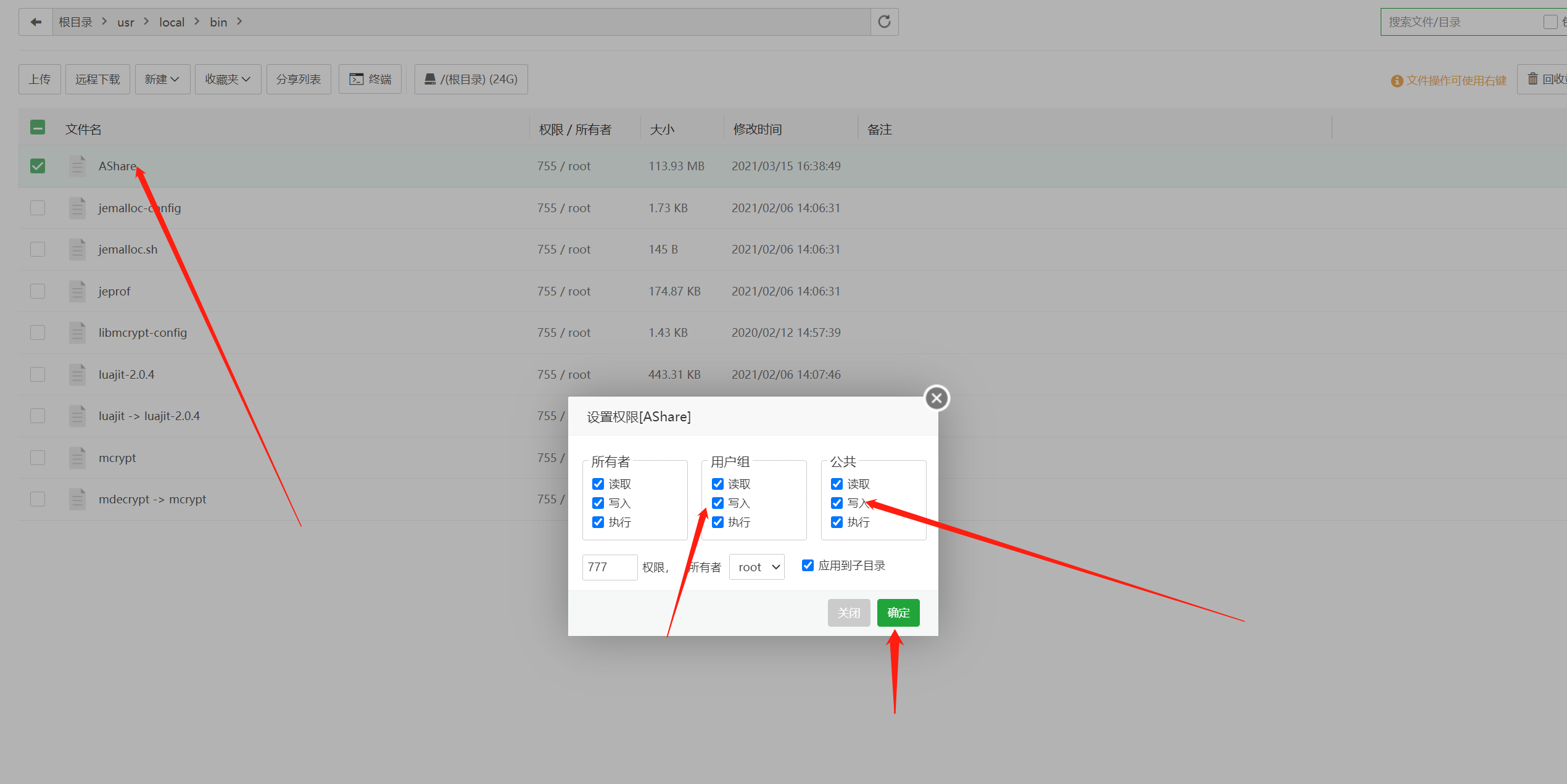1567x784 pixels.
Task: Click the jeprof file icon
Action: coord(77,291)
